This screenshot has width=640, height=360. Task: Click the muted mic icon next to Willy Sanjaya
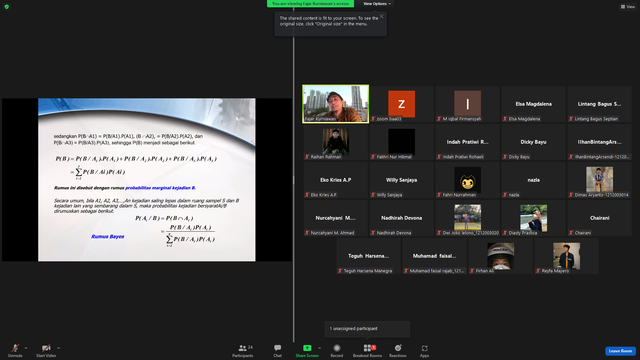click(x=373, y=195)
